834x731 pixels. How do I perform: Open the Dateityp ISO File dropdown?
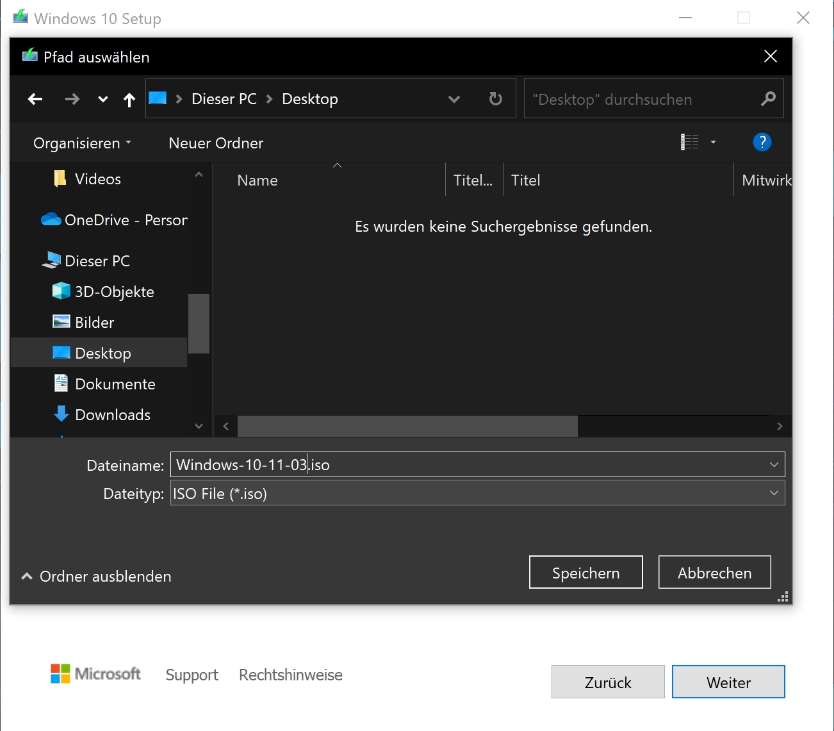click(x=477, y=493)
